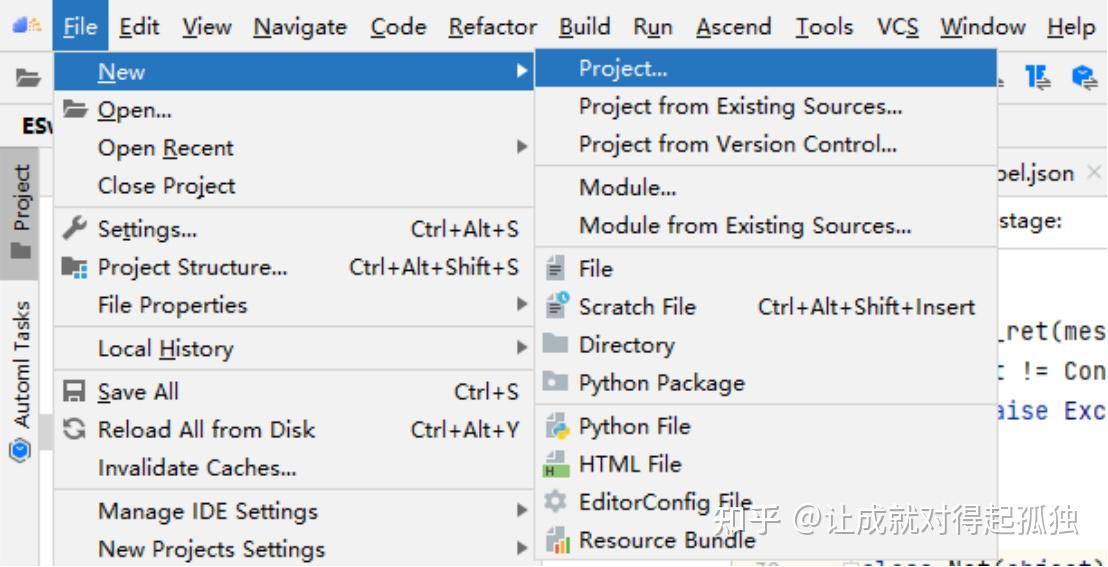Viewport: 1108px width, 567px height.
Task: Expand the File Properties submenu arrow
Action: [x=522, y=305]
